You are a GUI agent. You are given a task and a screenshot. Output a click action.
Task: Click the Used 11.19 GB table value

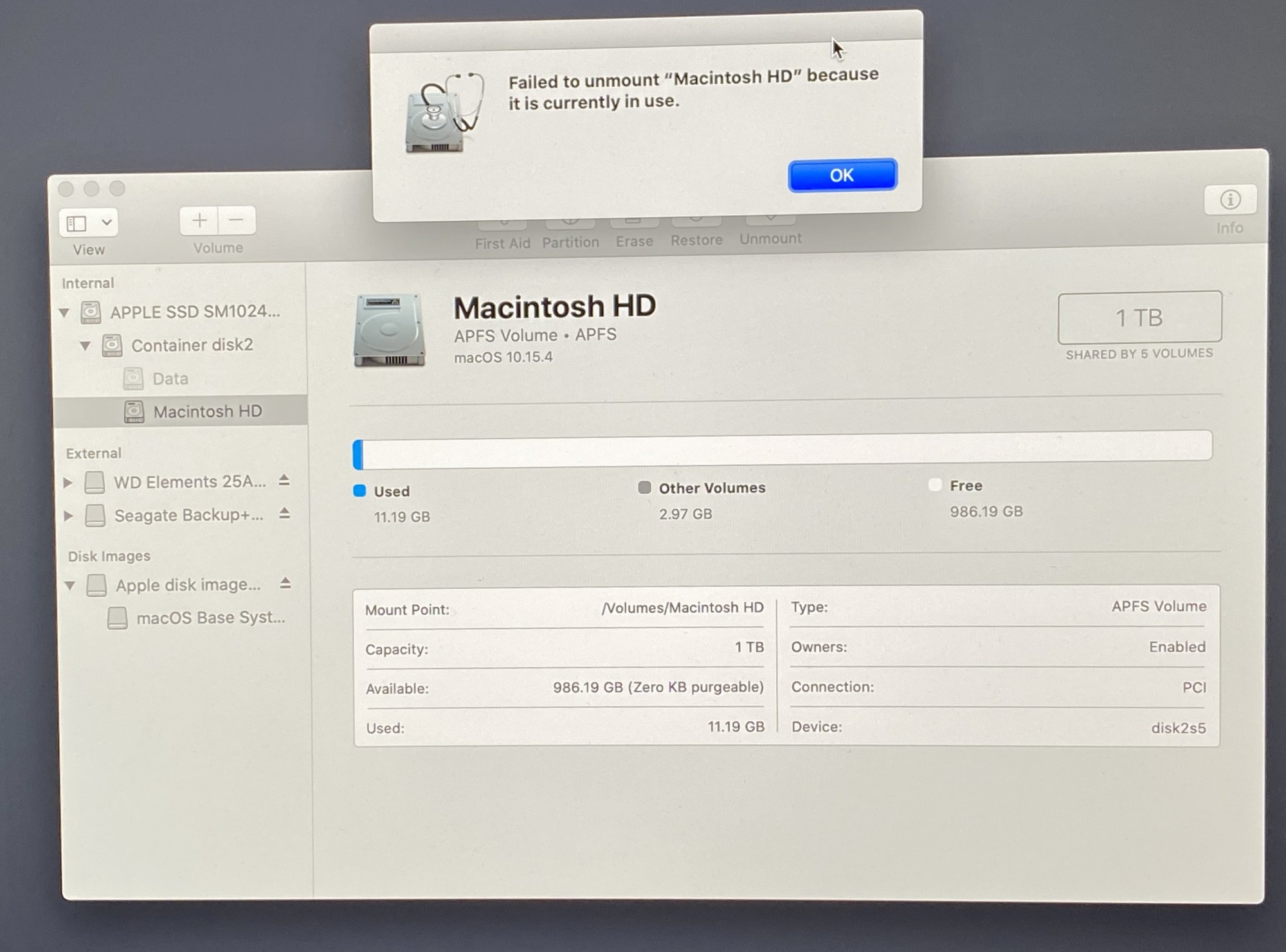pos(736,727)
